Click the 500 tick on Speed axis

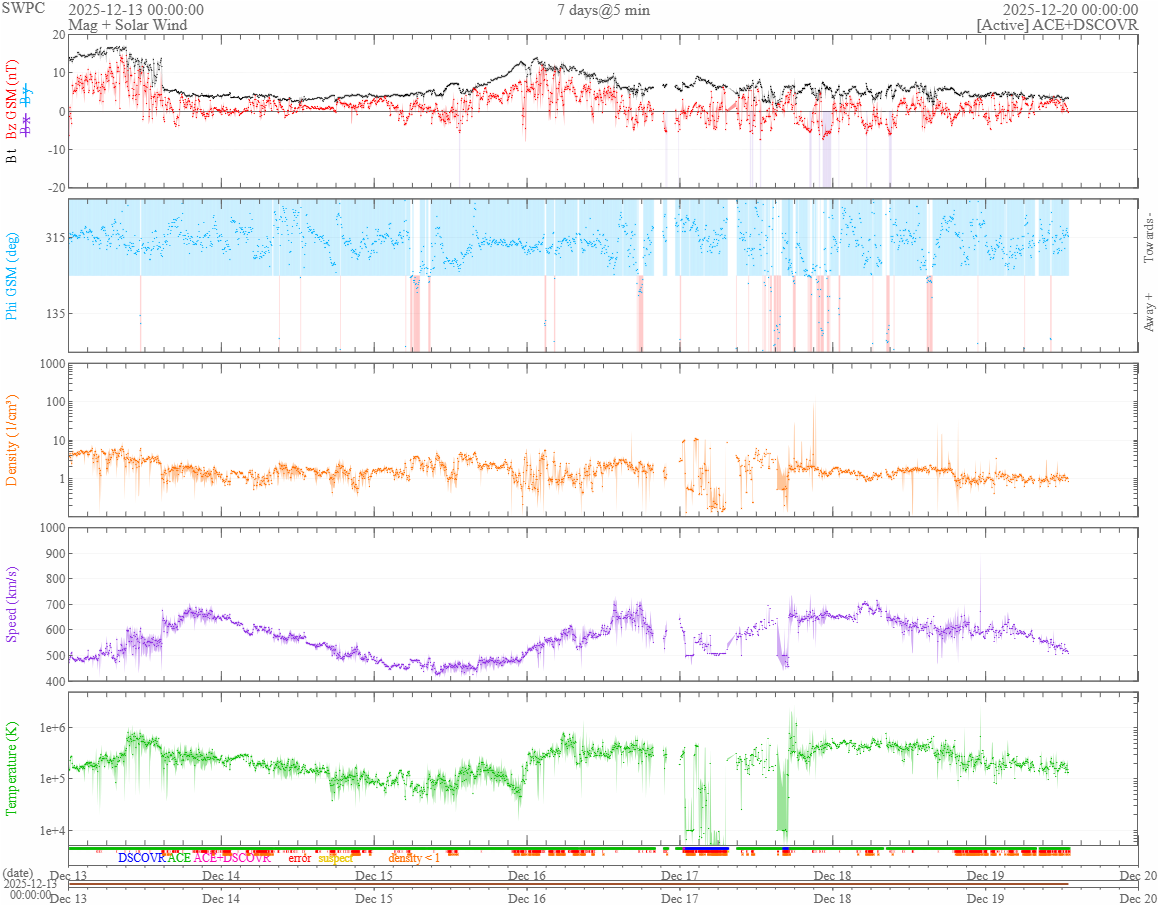55,656
